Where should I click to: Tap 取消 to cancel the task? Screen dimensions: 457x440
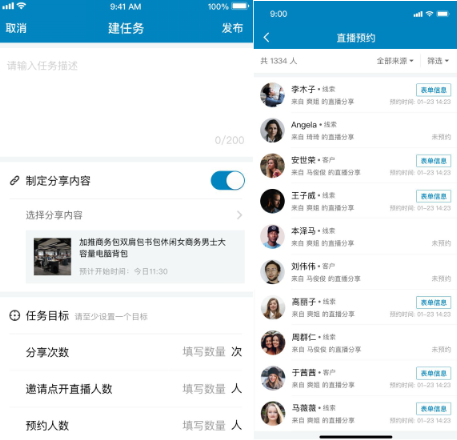[16, 28]
